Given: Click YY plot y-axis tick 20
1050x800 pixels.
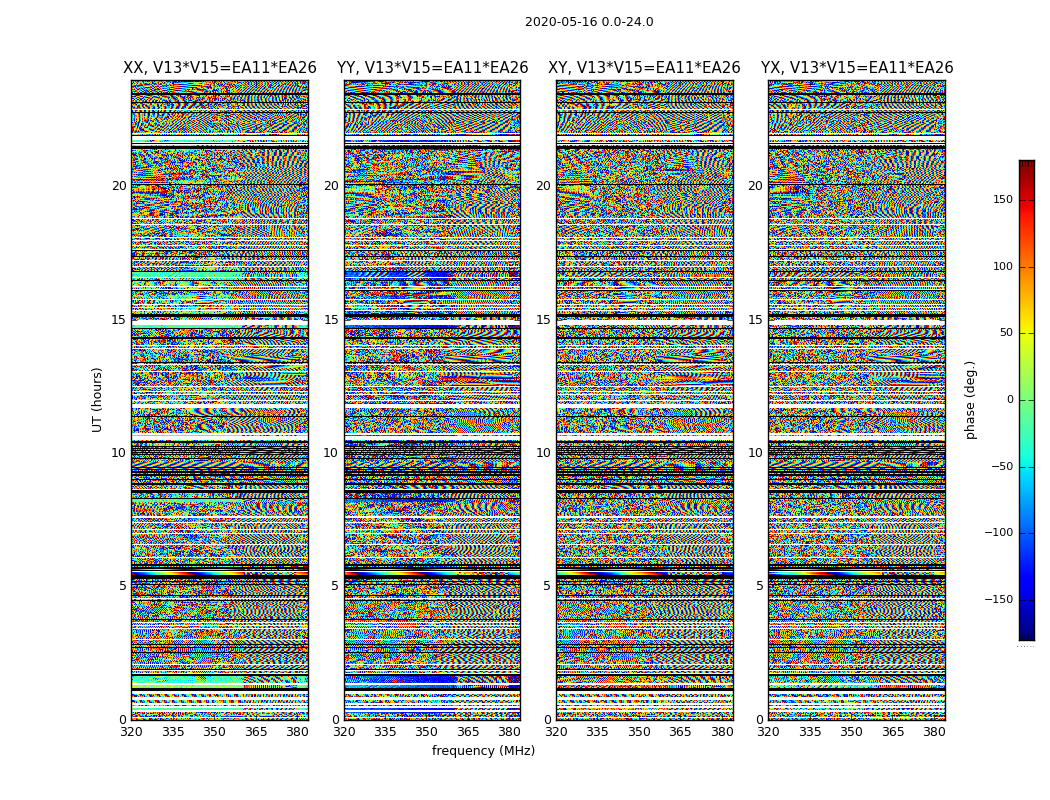Looking at the screenshot, I should pos(331,186).
